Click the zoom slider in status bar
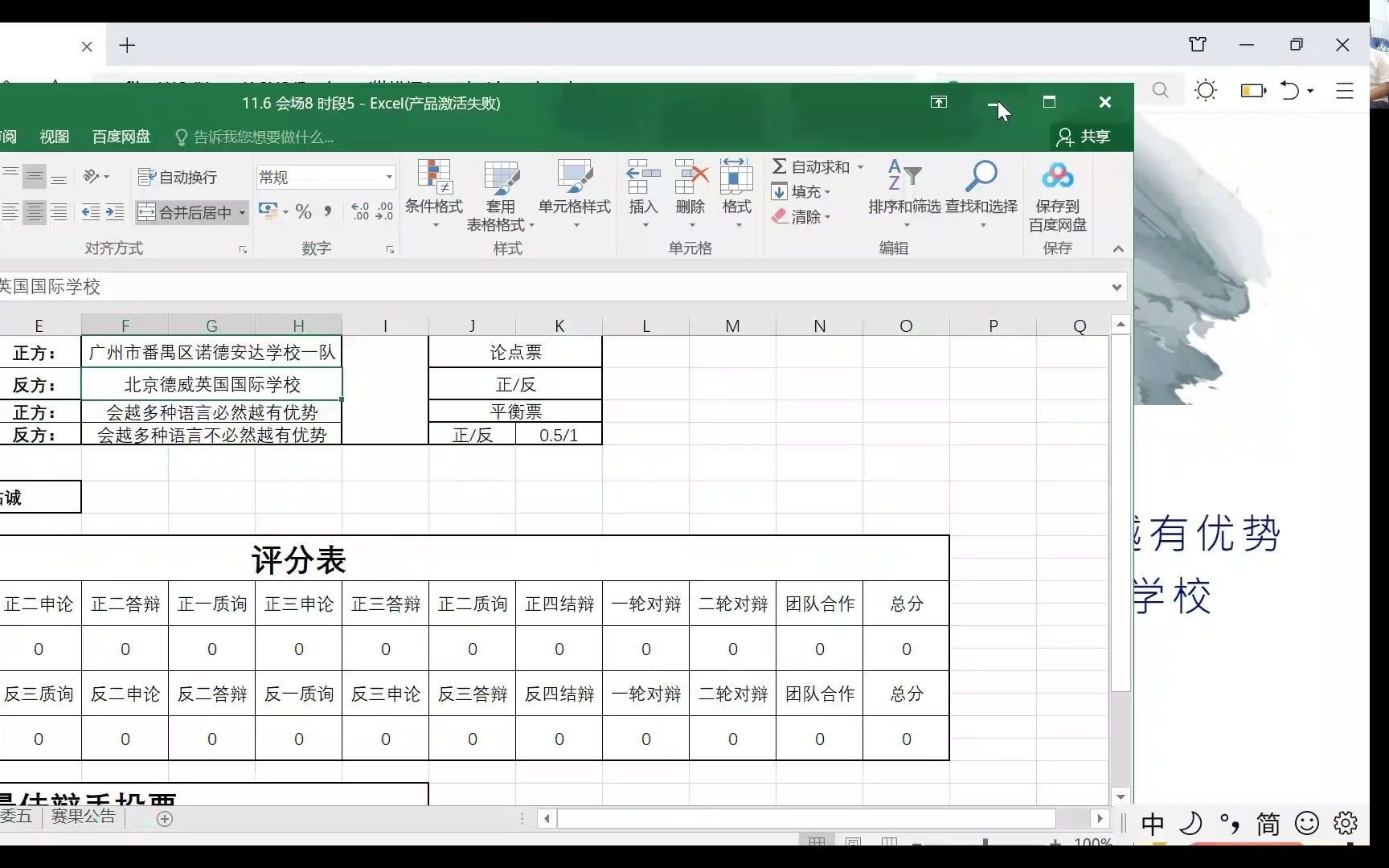 coord(985,841)
